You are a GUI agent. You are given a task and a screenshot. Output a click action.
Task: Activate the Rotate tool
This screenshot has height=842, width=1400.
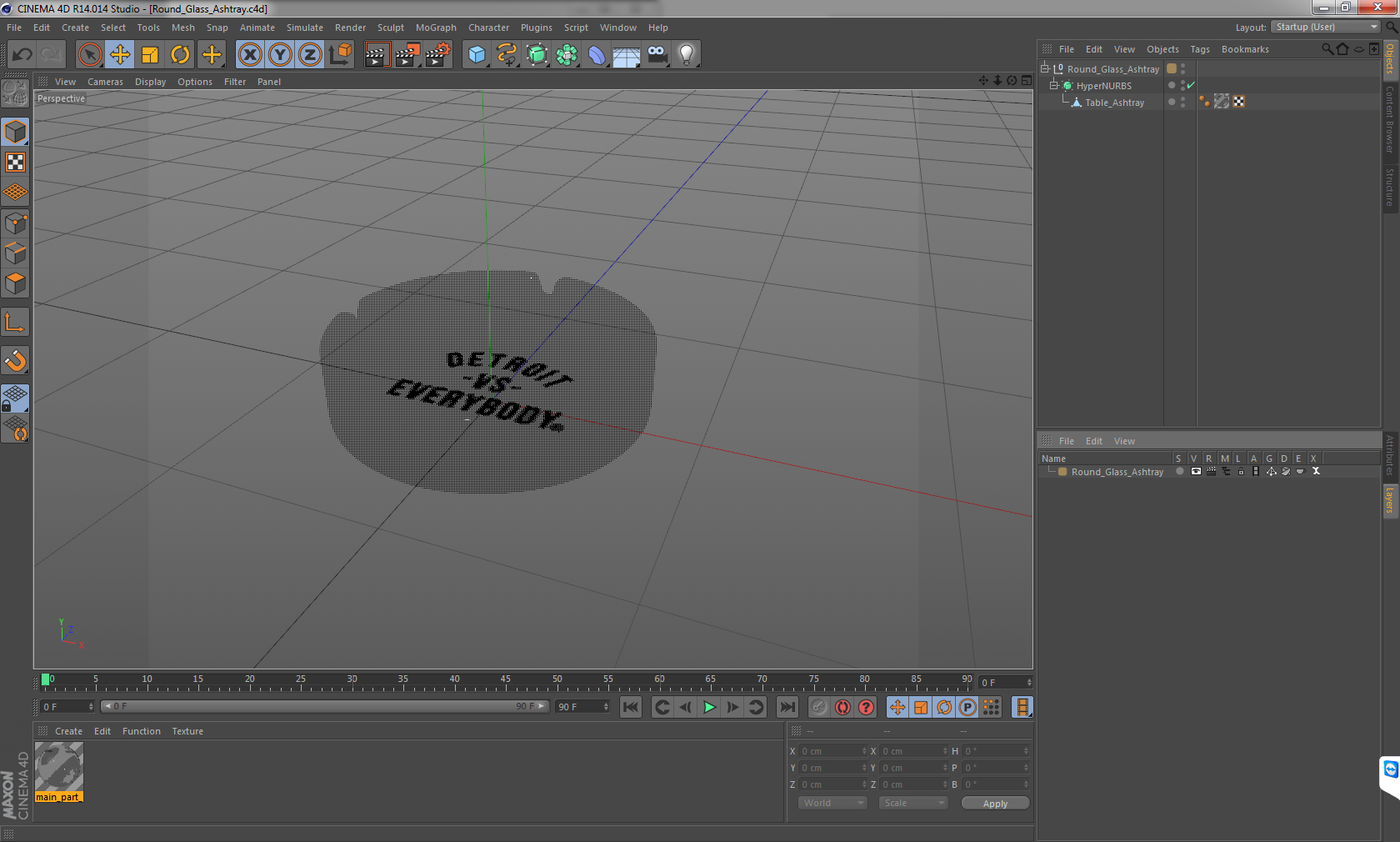180,55
